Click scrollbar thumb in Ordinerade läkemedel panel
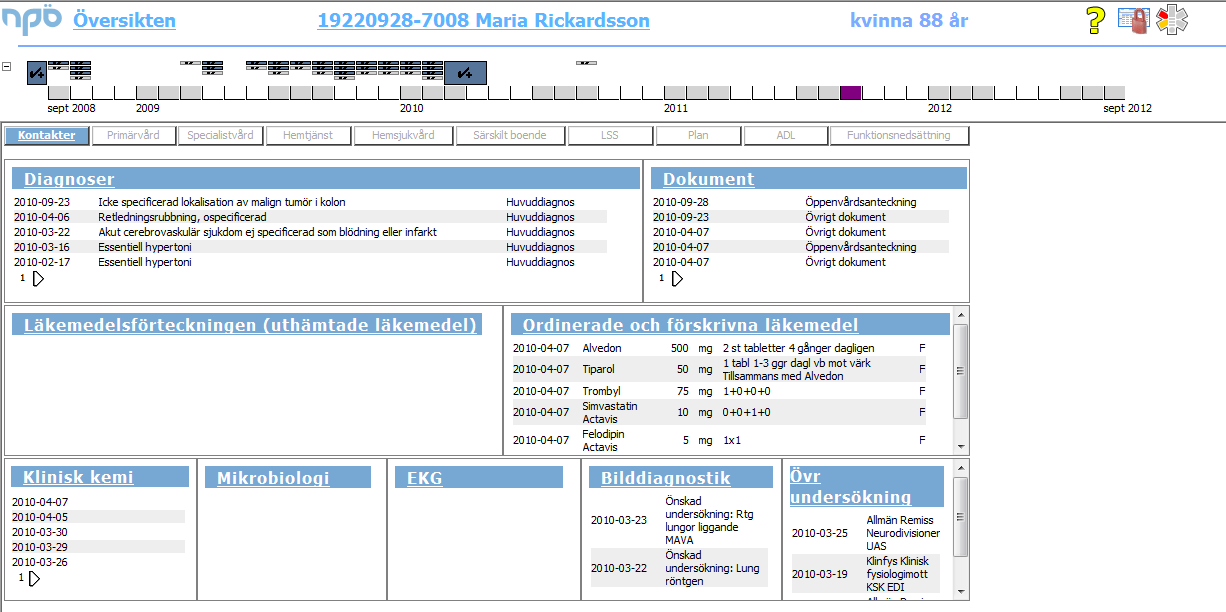 pyautogui.click(x=960, y=371)
